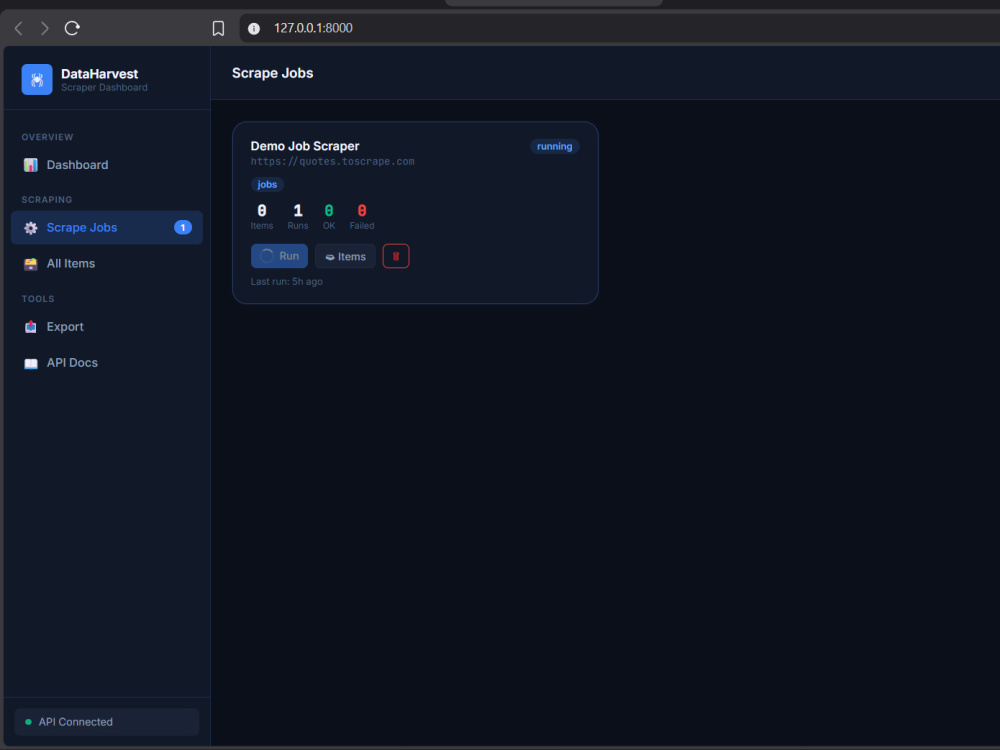This screenshot has width=1000, height=750.
Task: Click the API Docs book icon
Action: click(x=31, y=364)
